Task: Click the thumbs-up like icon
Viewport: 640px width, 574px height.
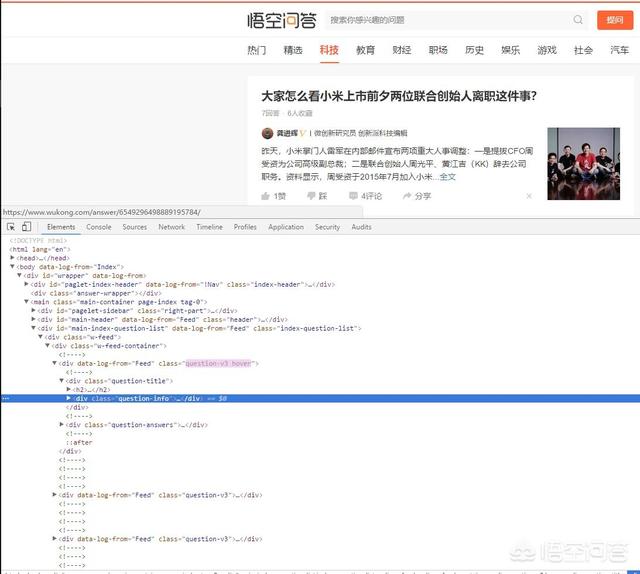Action: [266, 196]
